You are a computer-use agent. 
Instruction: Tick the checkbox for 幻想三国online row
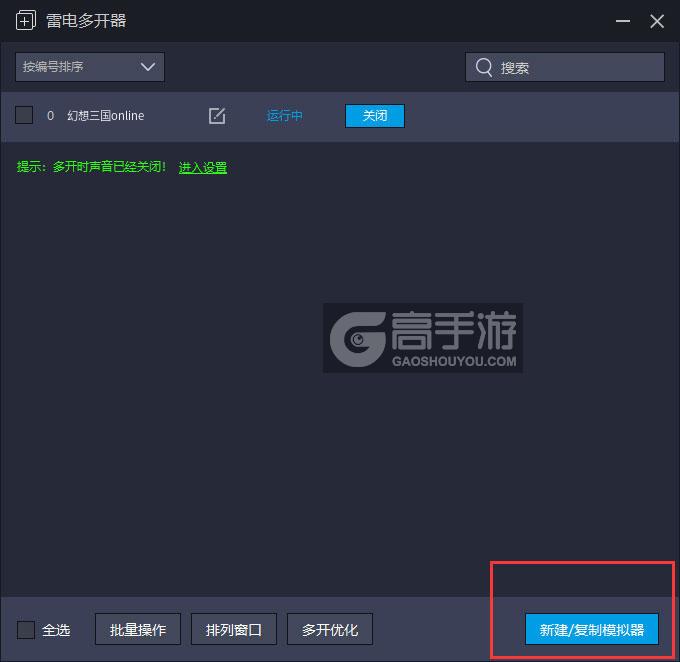[x=24, y=115]
